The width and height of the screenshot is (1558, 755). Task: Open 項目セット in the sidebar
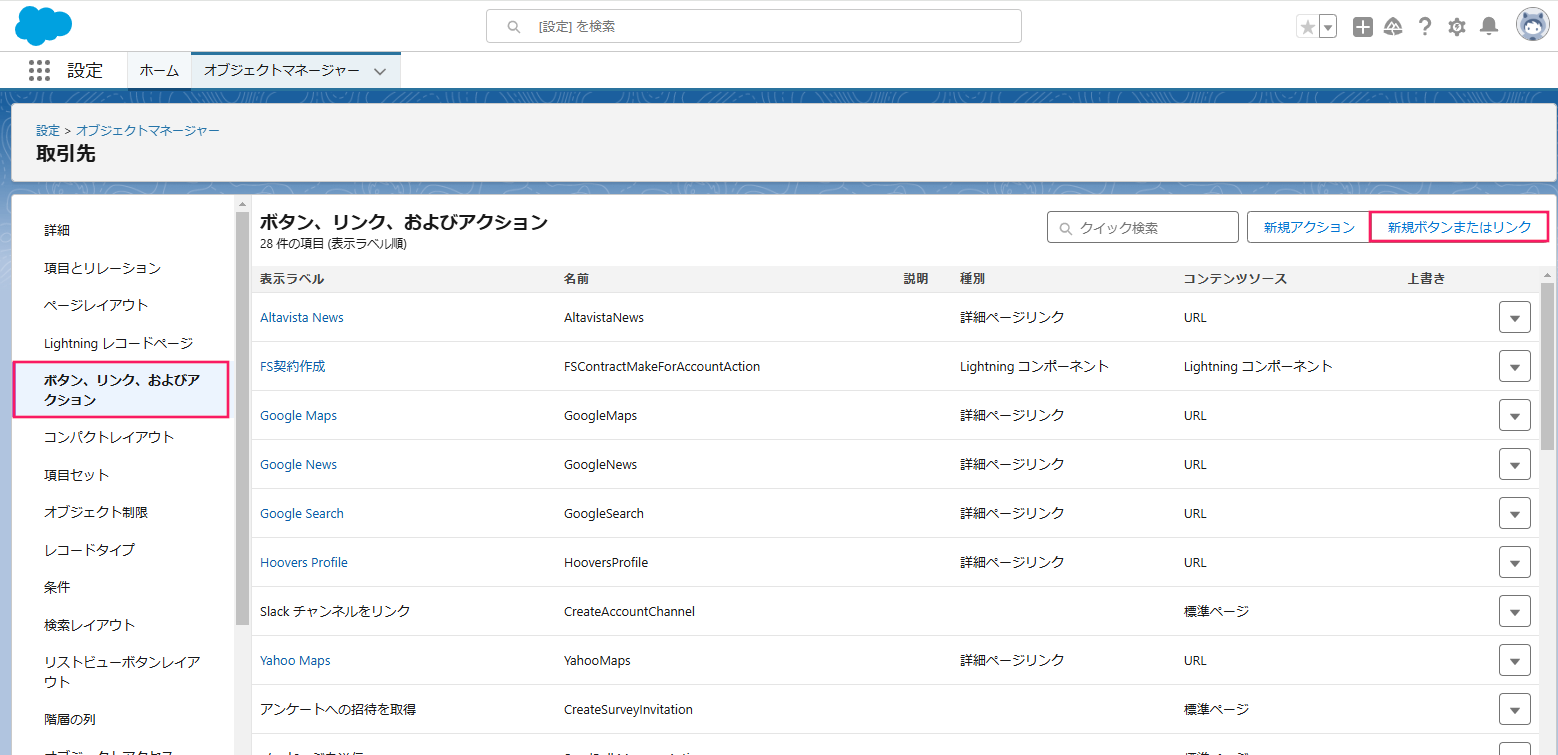76,475
